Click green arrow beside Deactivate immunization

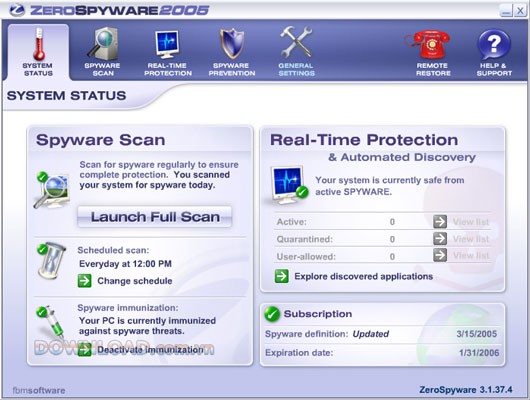click(85, 349)
